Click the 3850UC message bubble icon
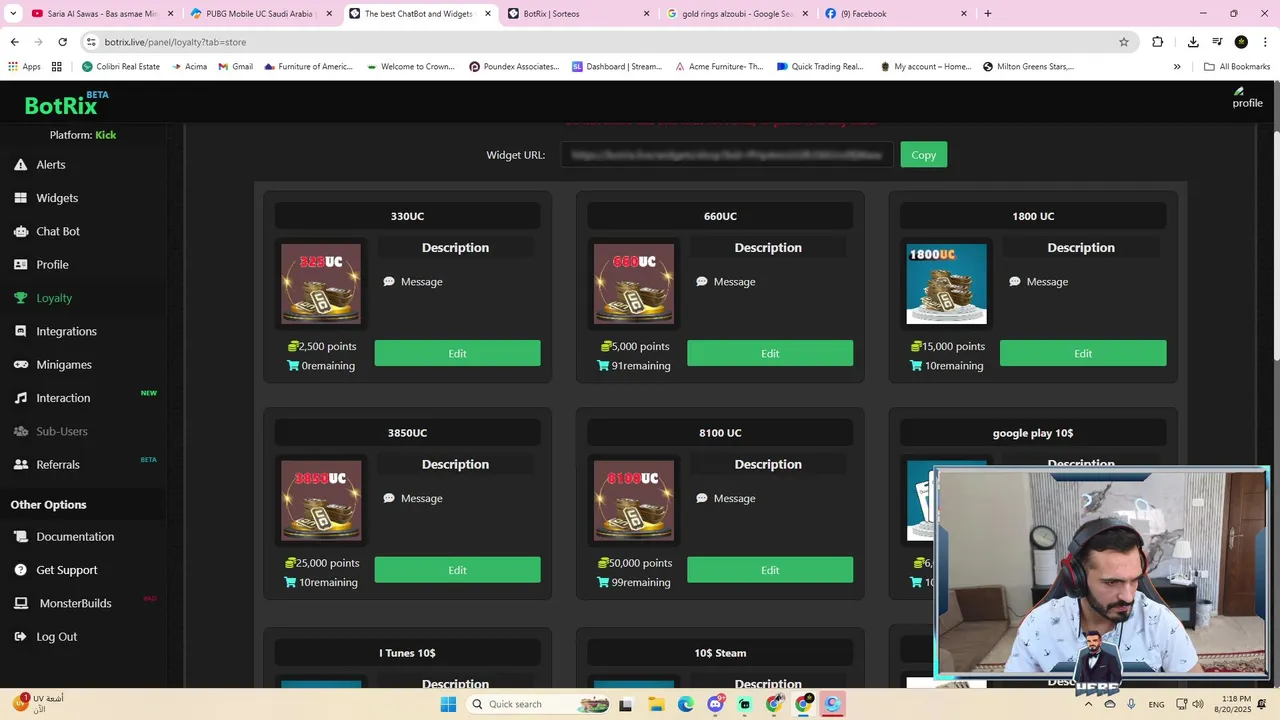1280x720 pixels. coord(389,498)
